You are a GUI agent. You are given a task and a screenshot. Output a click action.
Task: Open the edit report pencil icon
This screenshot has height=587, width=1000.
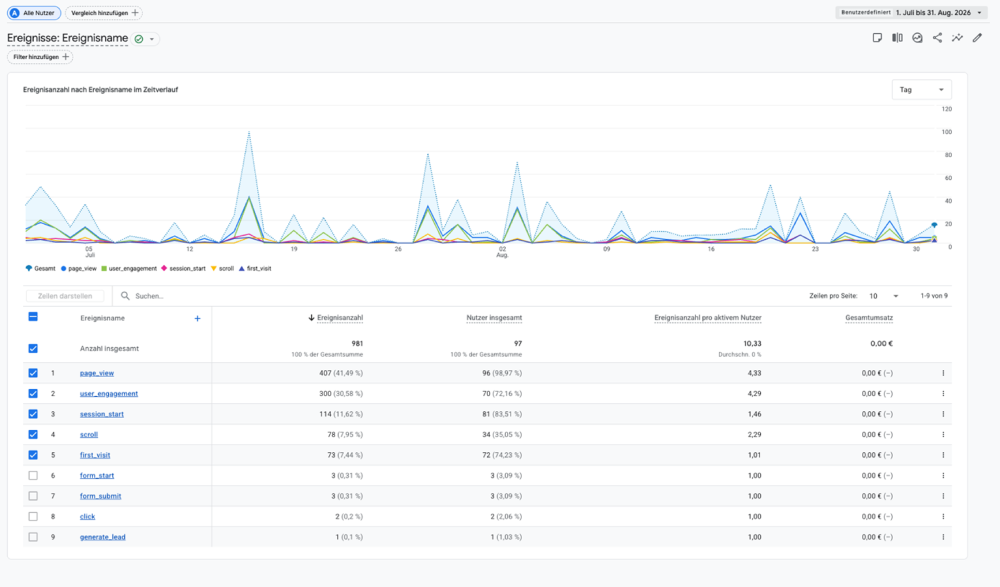click(977, 38)
